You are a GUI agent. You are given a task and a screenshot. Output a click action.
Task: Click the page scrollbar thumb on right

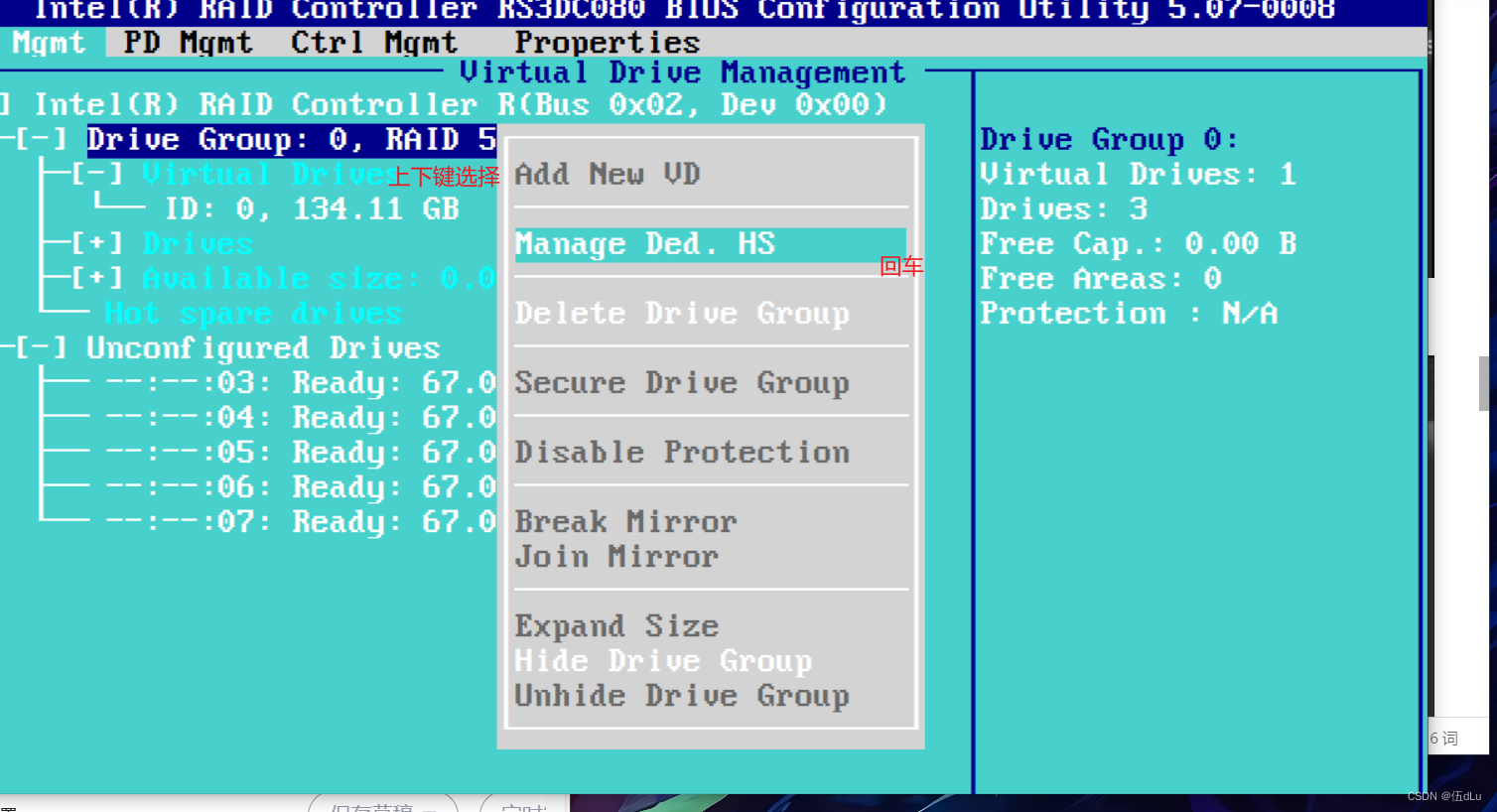[1485, 383]
